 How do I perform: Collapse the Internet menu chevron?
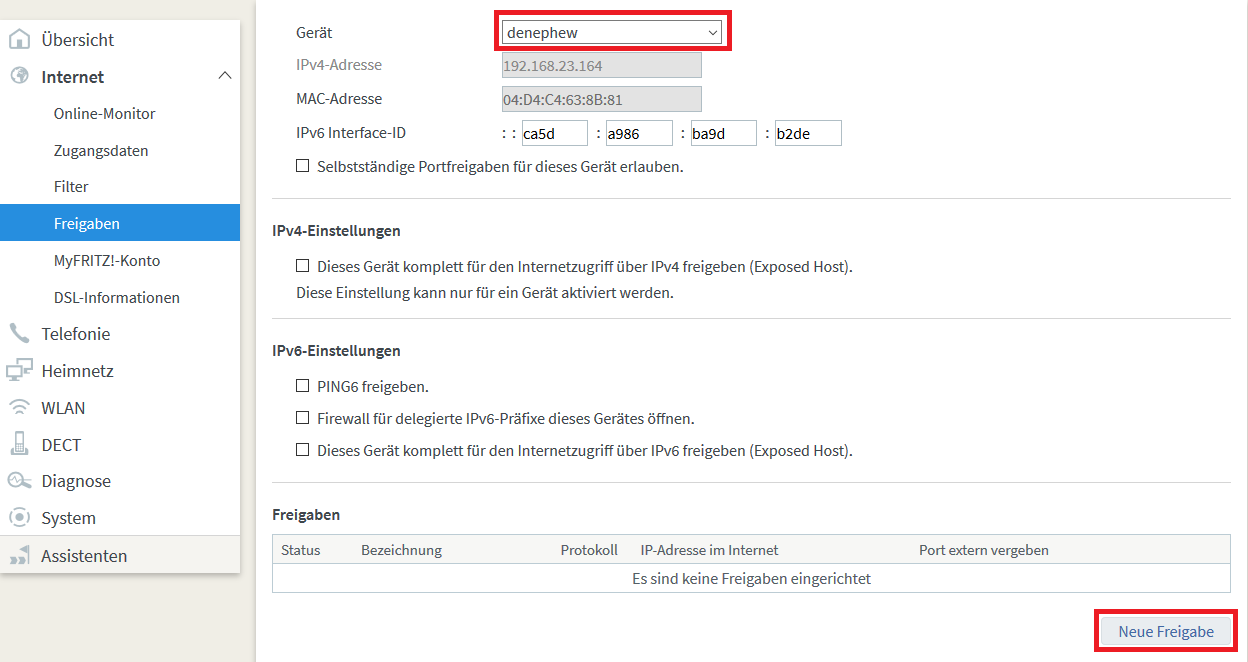point(224,77)
